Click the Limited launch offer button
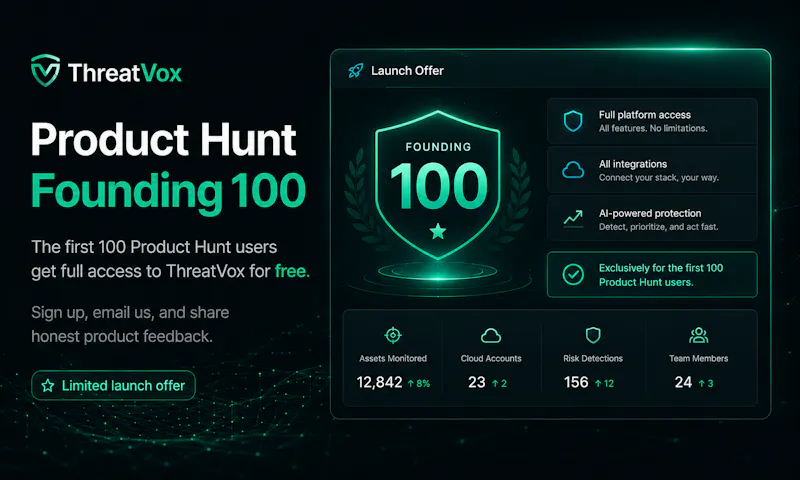The image size is (800, 480). click(113, 386)
